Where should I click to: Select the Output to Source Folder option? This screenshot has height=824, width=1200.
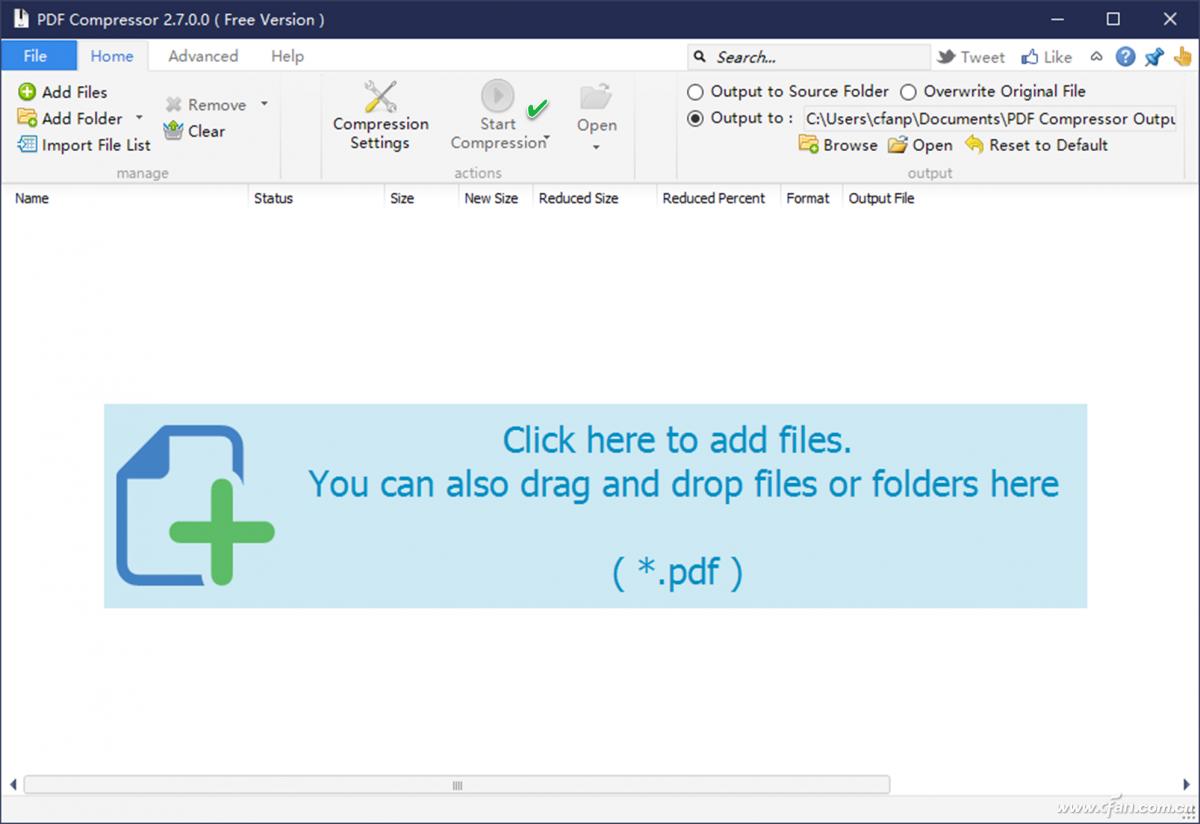(788, 92)
